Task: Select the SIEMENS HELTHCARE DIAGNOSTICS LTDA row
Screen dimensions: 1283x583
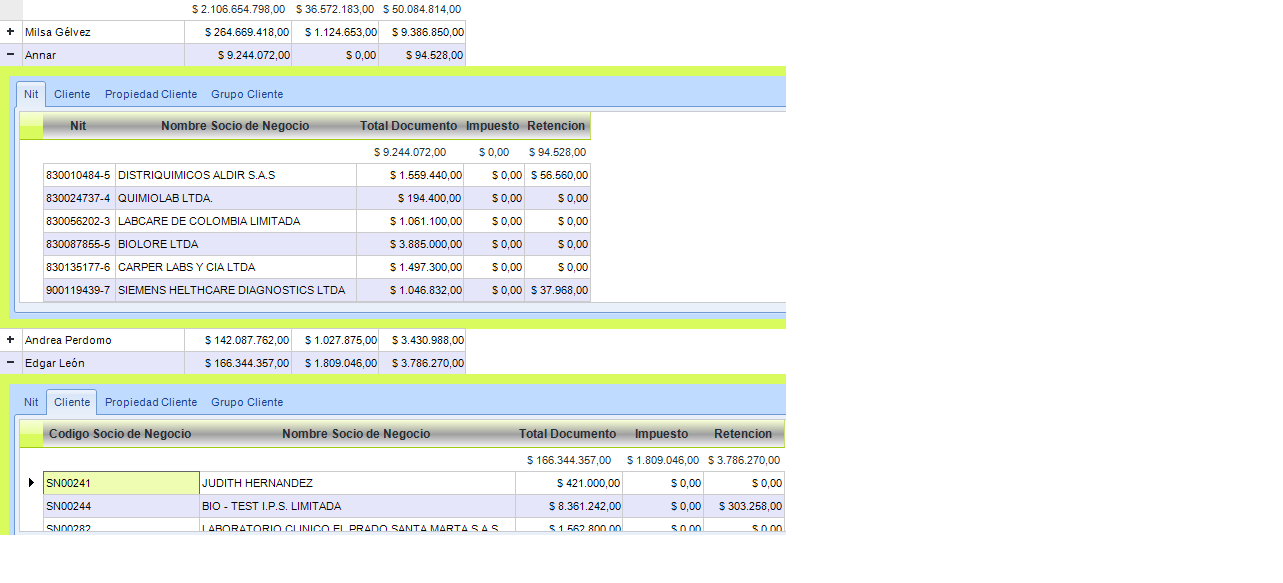Action: pos(317,290)
